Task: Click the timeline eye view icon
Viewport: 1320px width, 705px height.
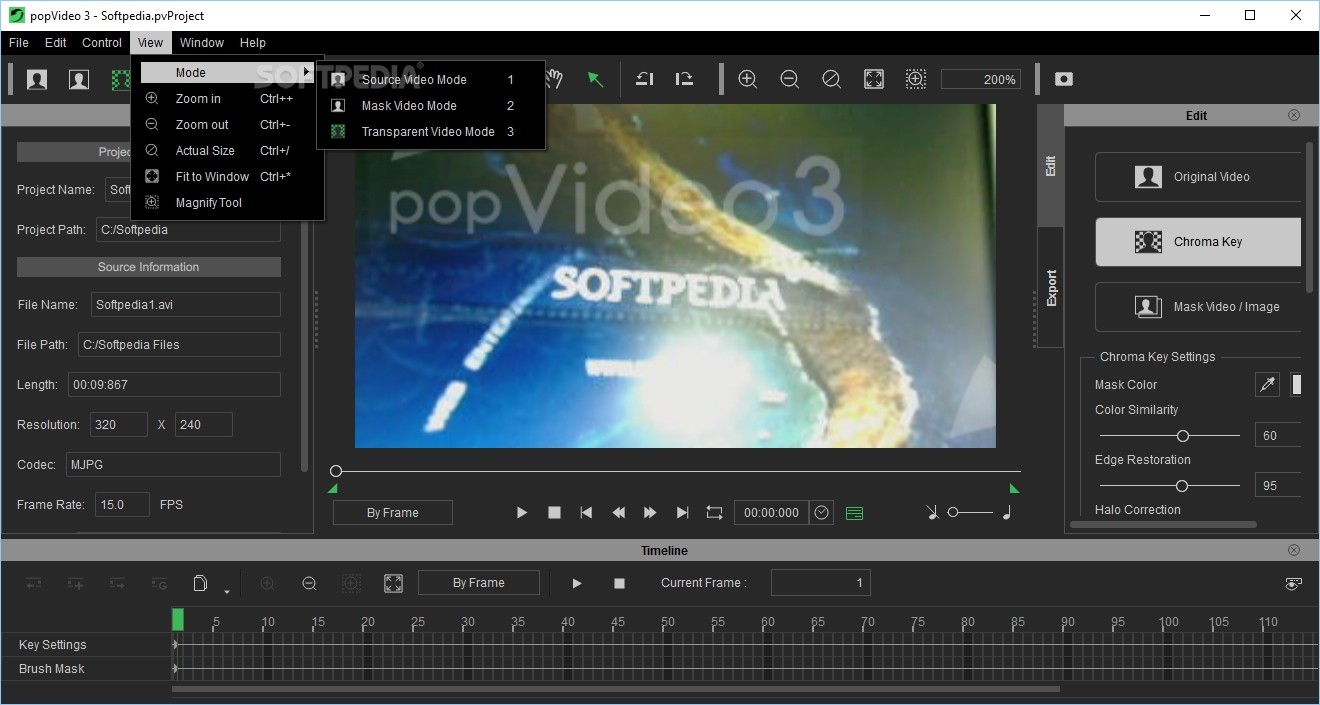Action: tap(1293, 584)
